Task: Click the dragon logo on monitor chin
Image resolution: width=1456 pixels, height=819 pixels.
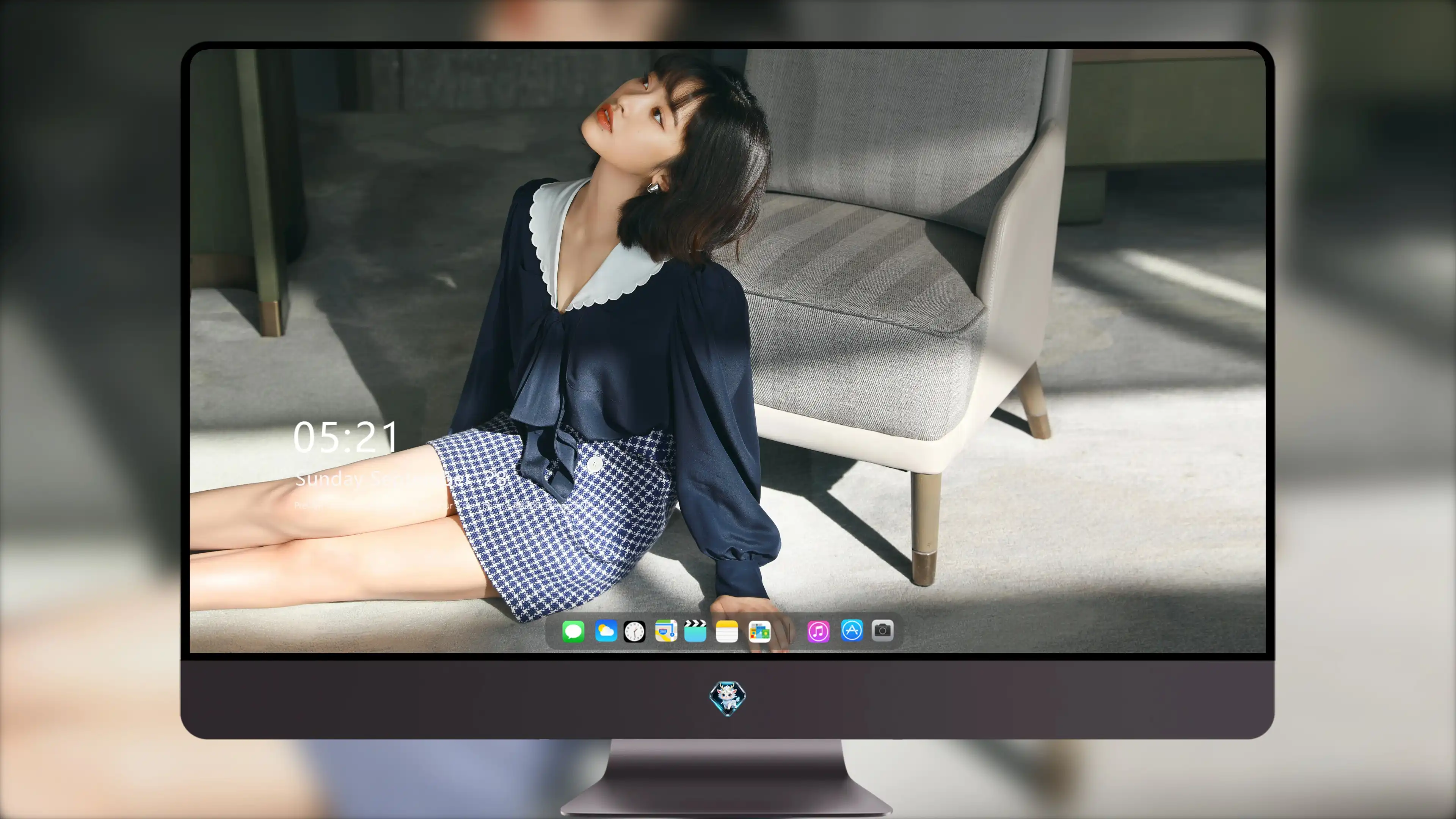Action: 728,698
